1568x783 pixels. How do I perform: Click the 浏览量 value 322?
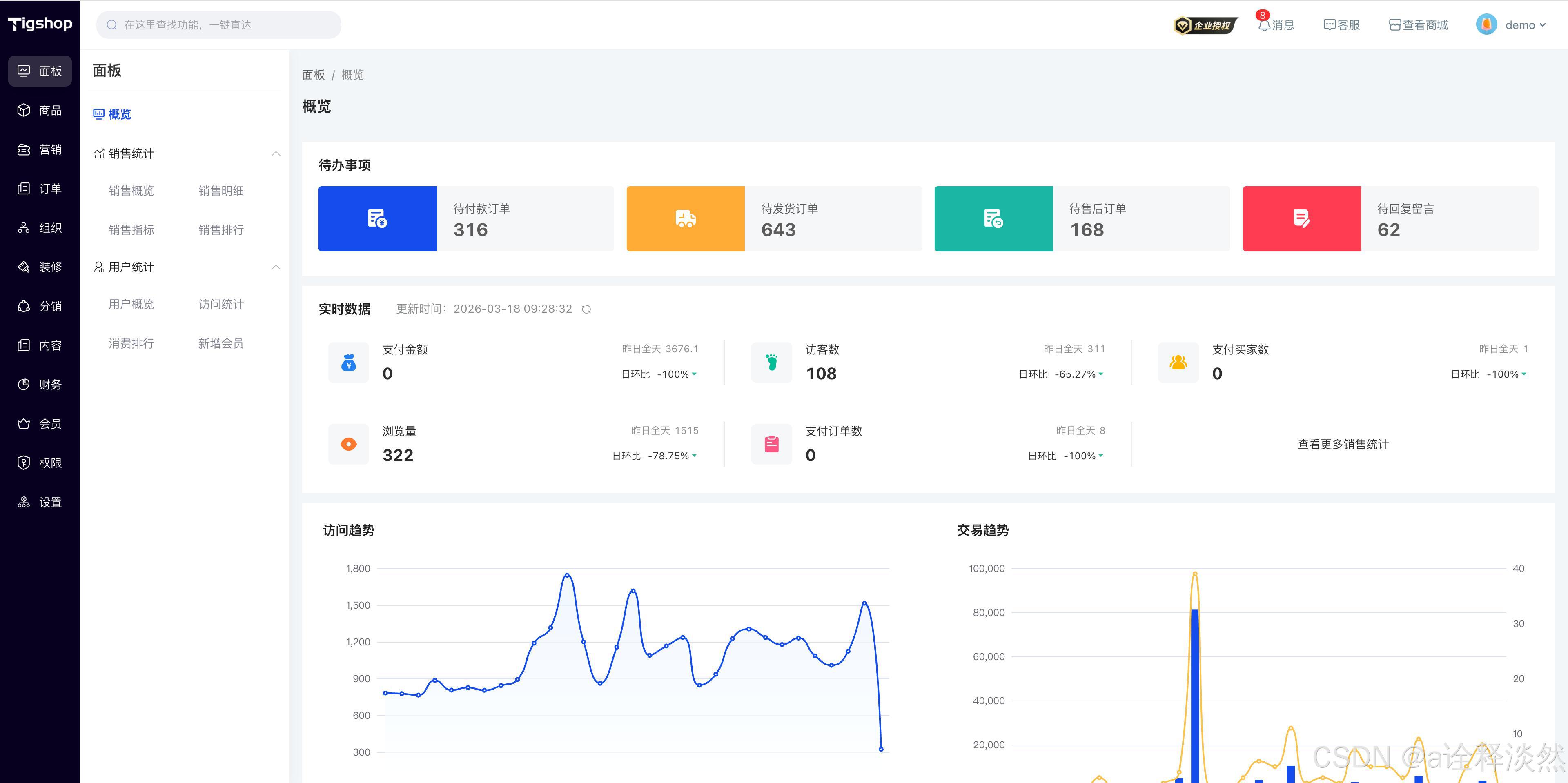click(398, 455)
